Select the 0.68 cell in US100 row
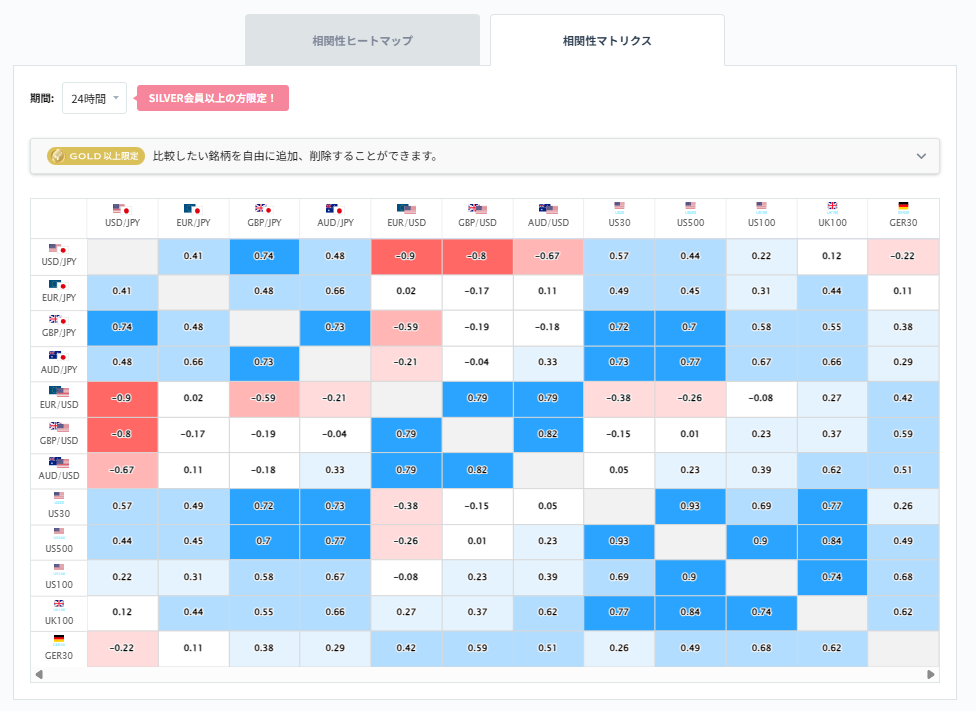 tap(903, 577)
